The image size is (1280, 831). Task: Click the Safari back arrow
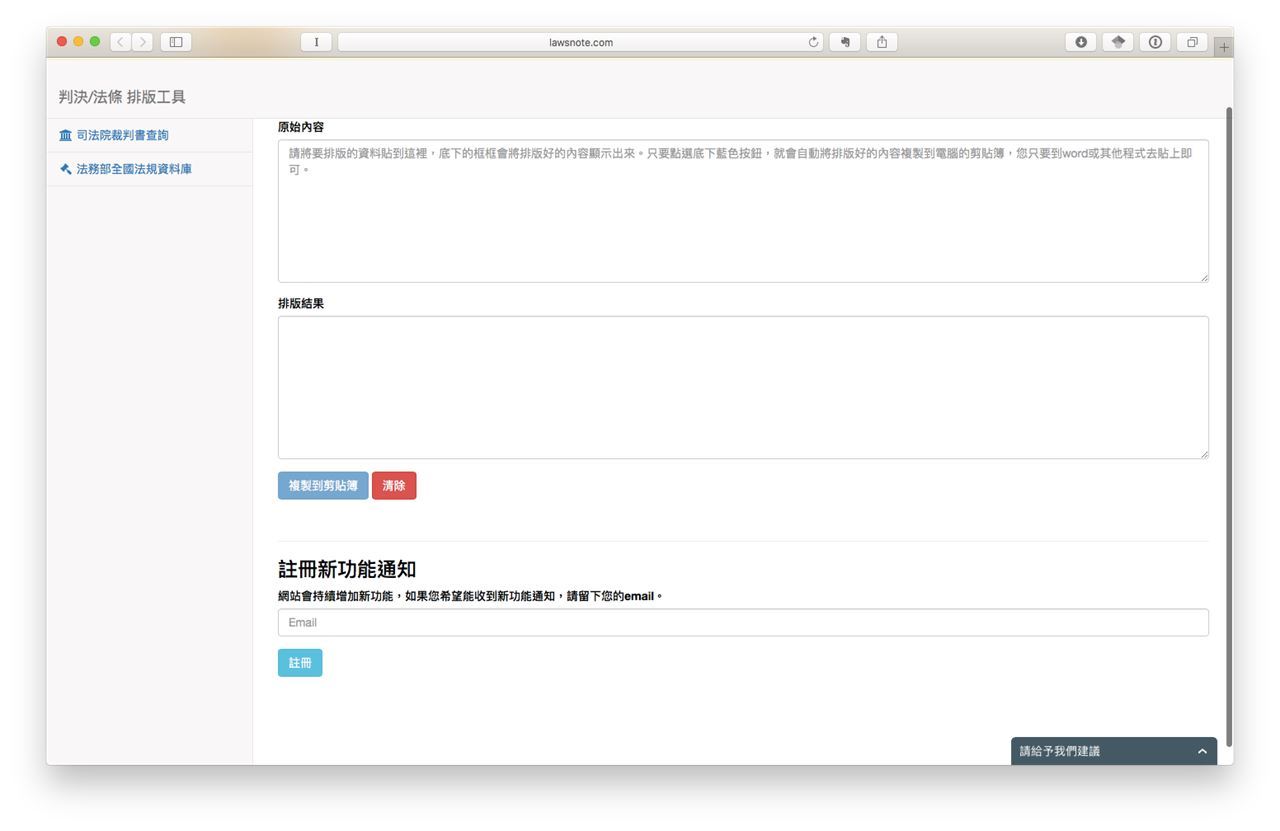coord(121,42)
